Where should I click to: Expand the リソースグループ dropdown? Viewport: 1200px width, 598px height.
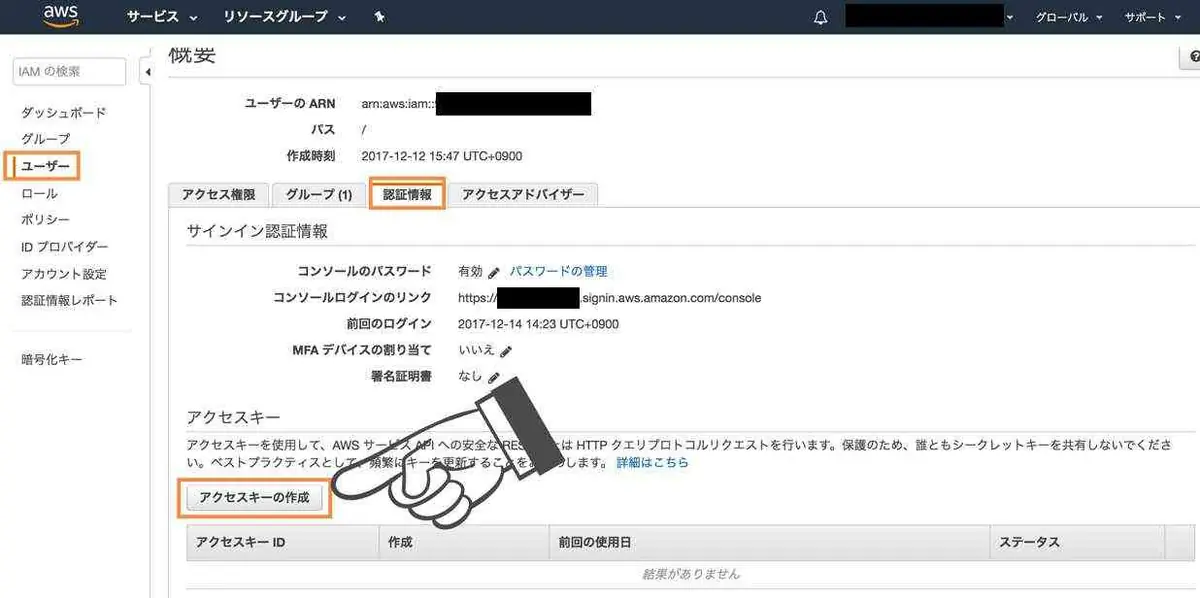click(x=285, y=17)
